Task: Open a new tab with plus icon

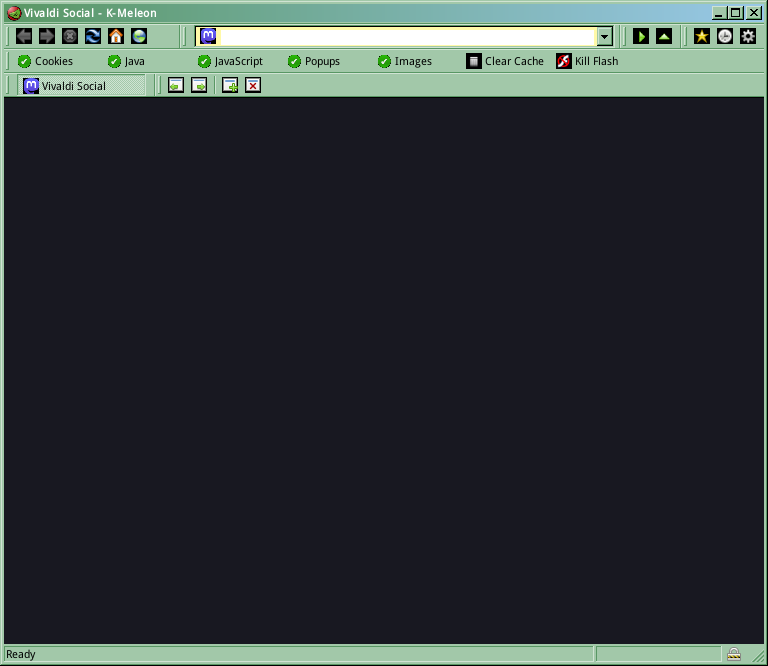Action: point(230,85)
